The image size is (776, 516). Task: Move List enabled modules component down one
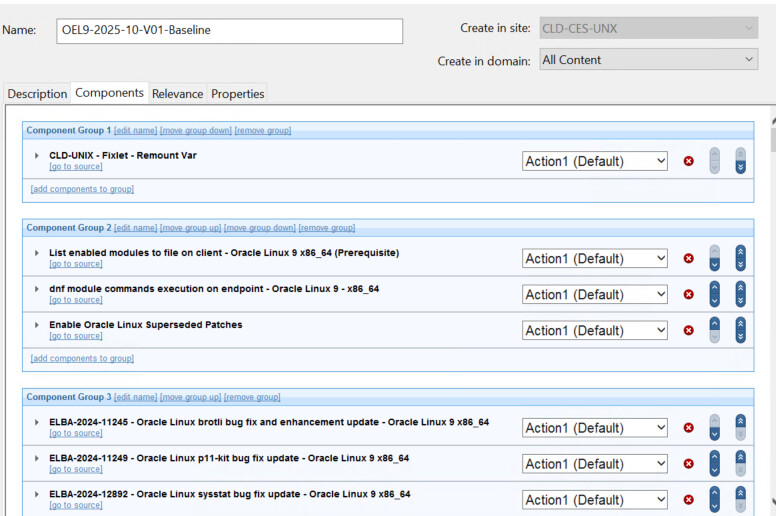[714, 265]
